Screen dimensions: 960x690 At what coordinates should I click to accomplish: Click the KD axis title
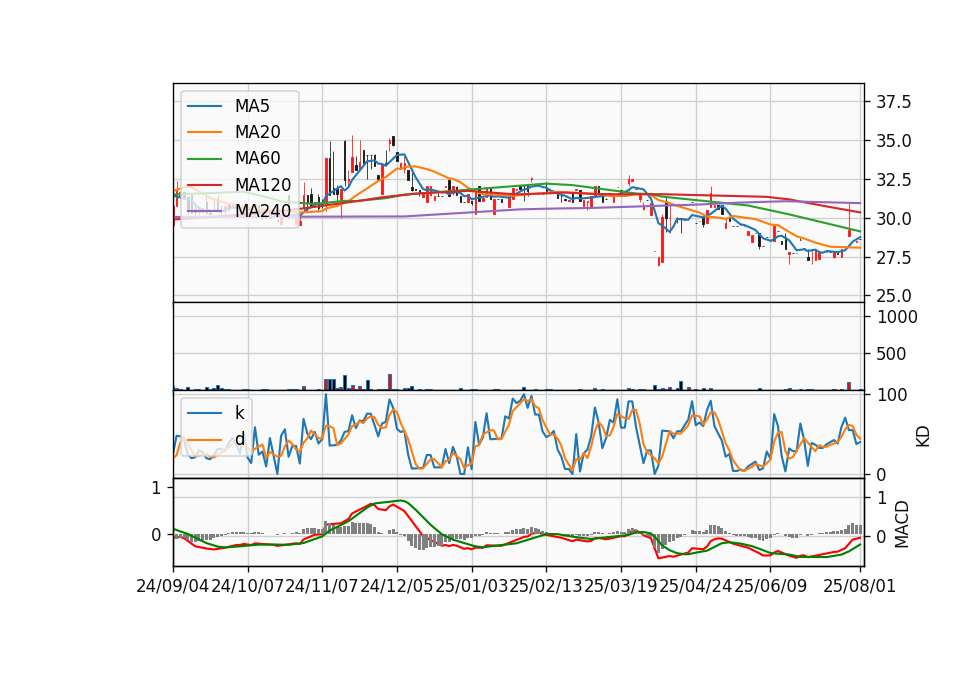[x=923, y=436]
